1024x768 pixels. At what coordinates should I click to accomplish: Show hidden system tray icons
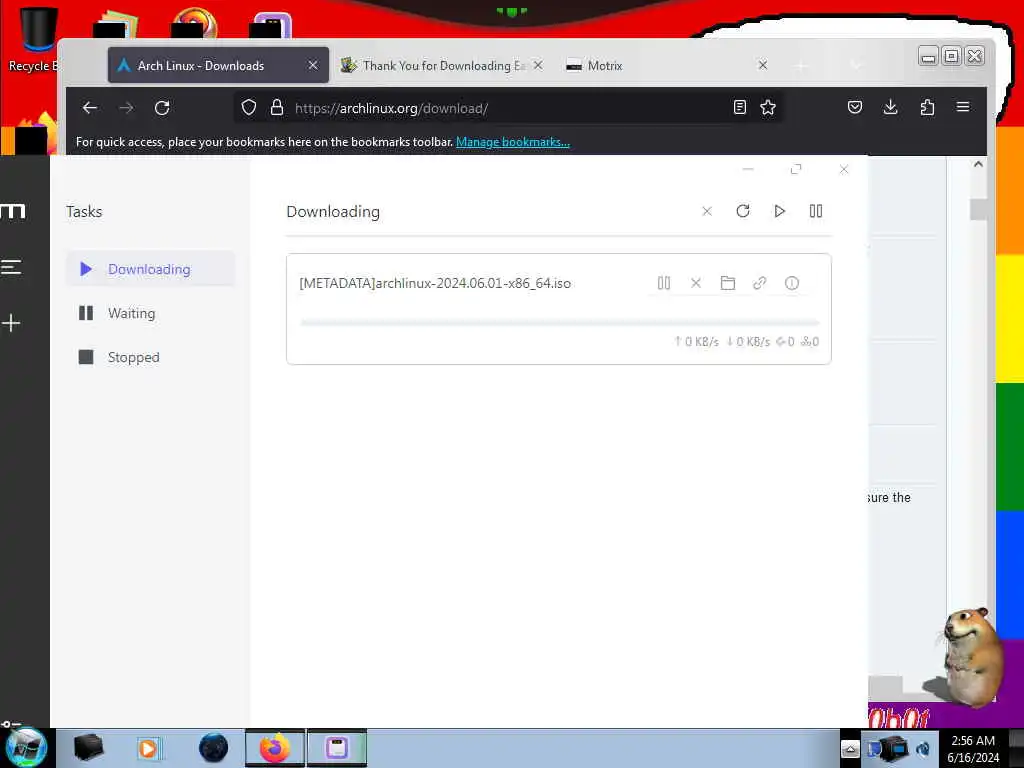pyautogui.click(x=850, y=749)
